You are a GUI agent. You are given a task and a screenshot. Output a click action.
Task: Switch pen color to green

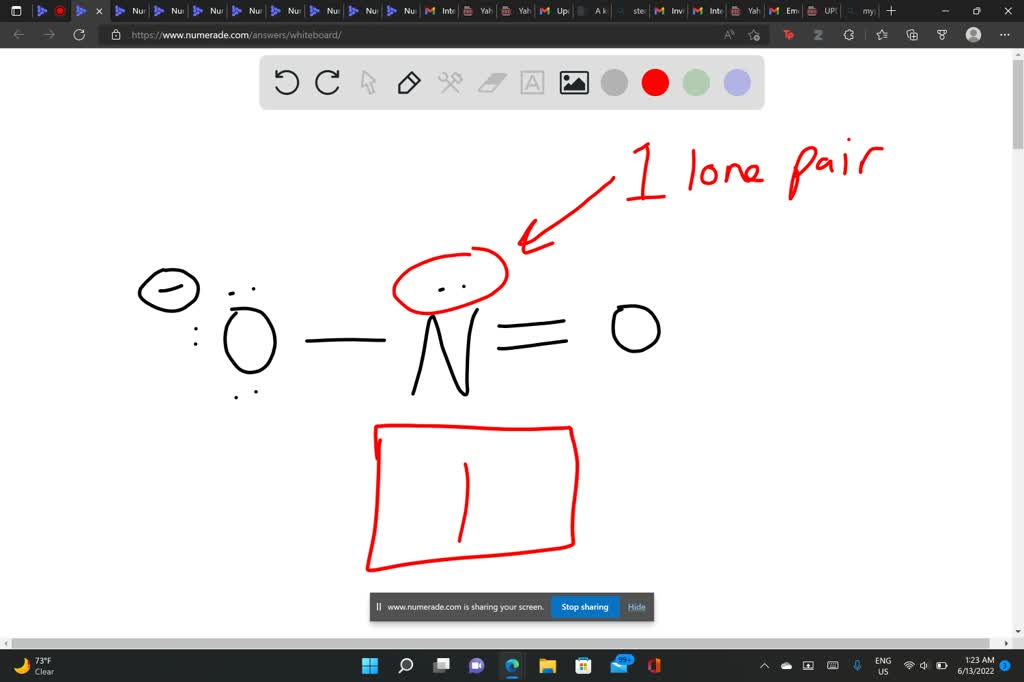point(695,83)
